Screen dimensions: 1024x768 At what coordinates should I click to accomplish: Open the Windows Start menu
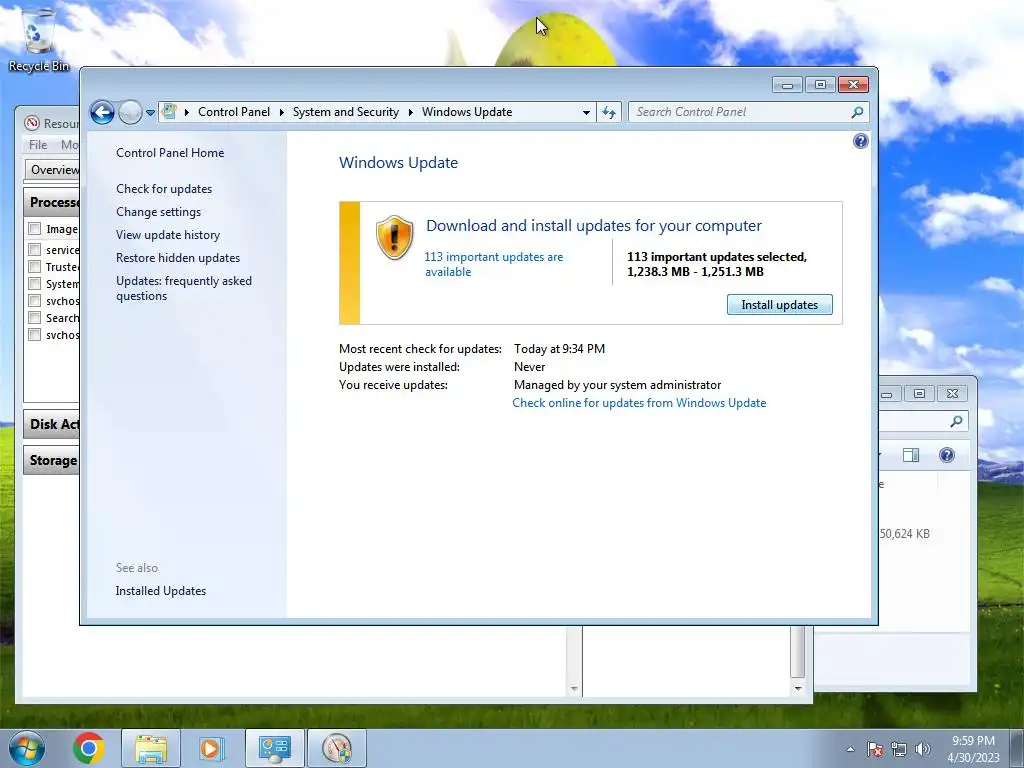point(27,748)
